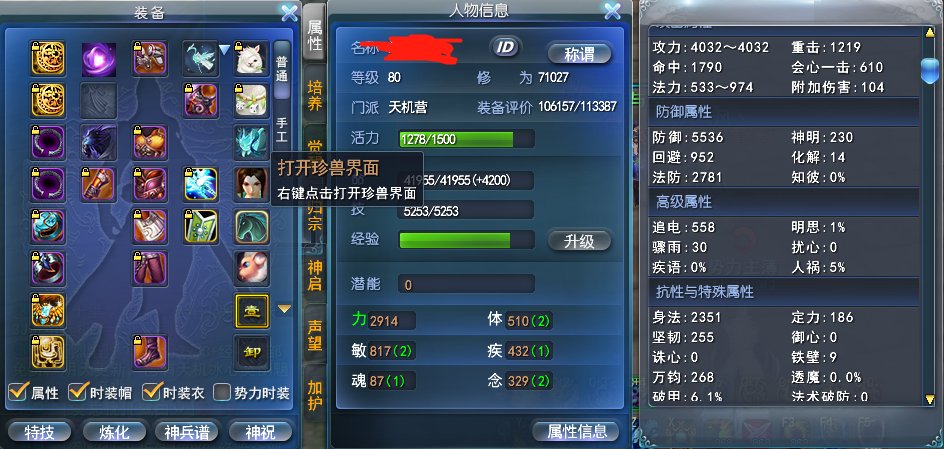Toggle the 时装帽 checkbox

(x=77, y=392)
